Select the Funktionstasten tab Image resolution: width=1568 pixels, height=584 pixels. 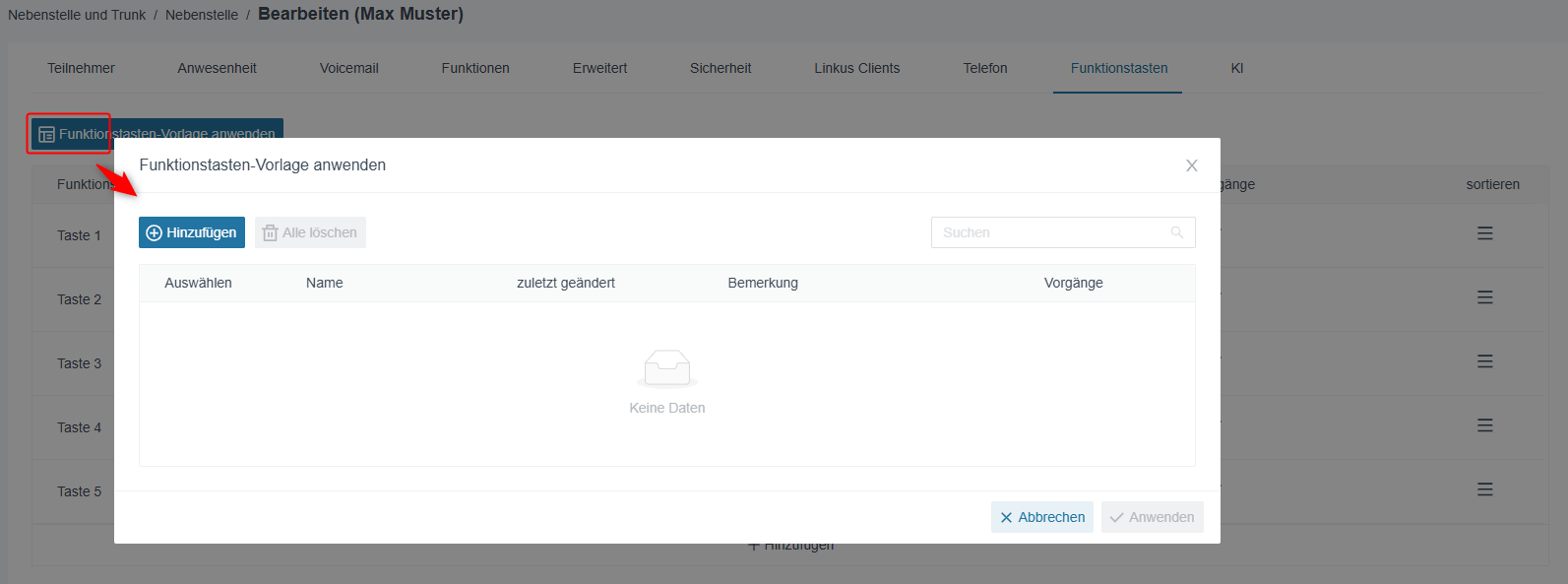pos(1119,68)
